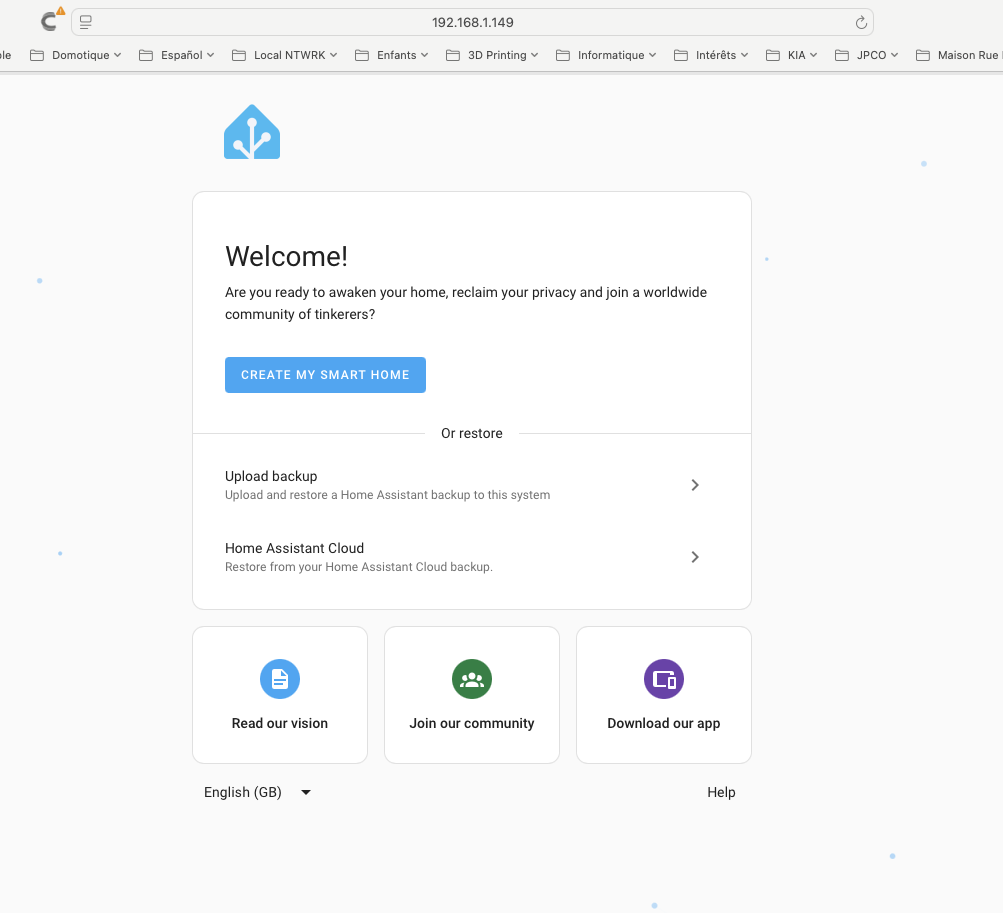The image size is (1003, 913).
Task: Open the Read our vision card
Action: pyautogui.click(x=280, y=695)
